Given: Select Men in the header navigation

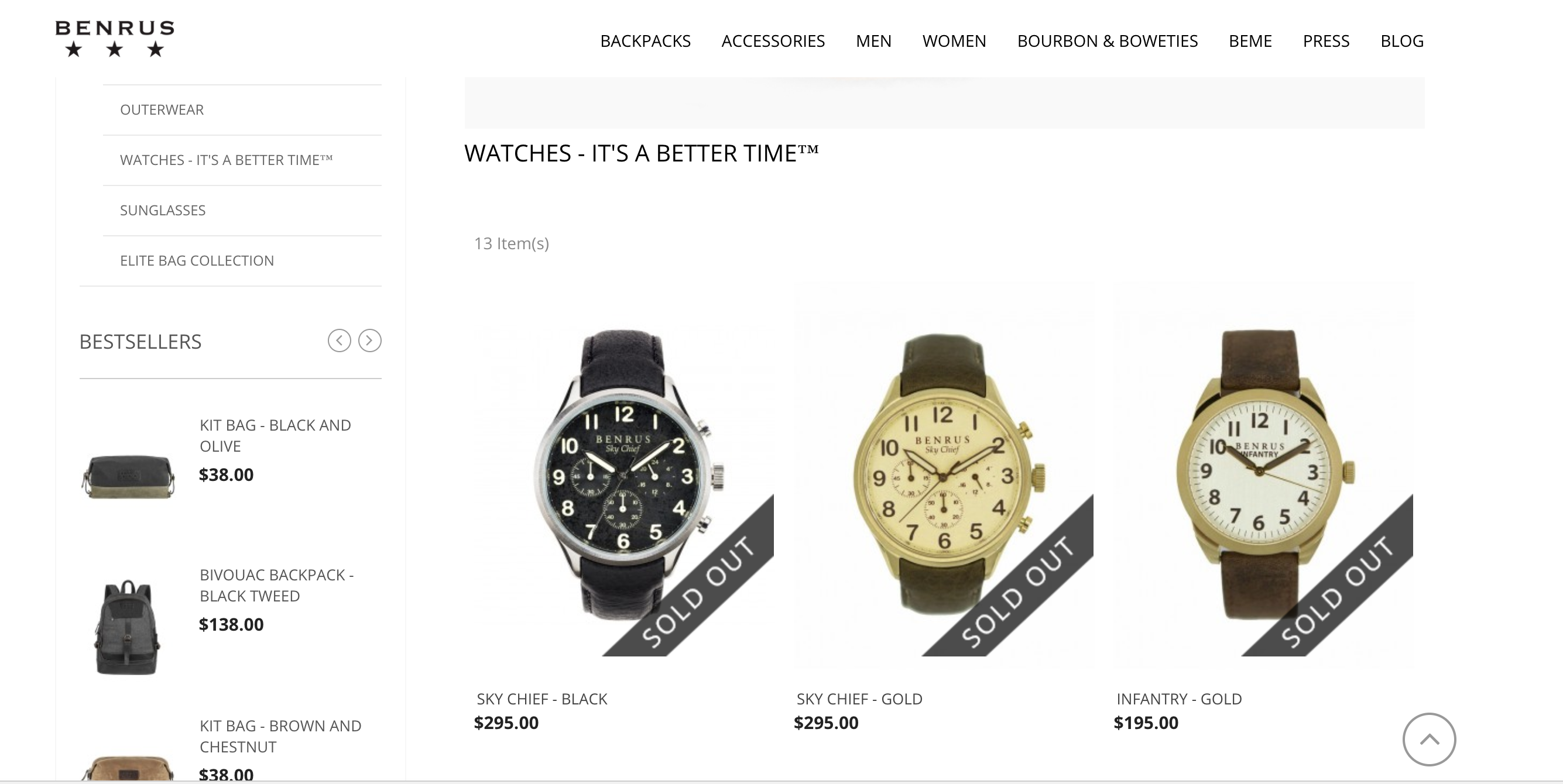Looking at the screenshot, I should tap(873, 41).
